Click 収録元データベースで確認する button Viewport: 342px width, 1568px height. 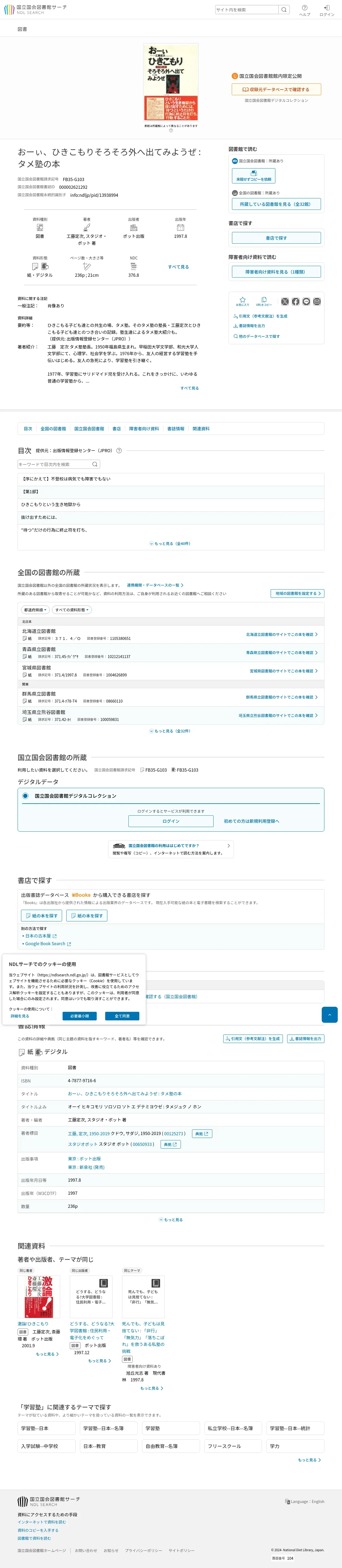(276, 90)
